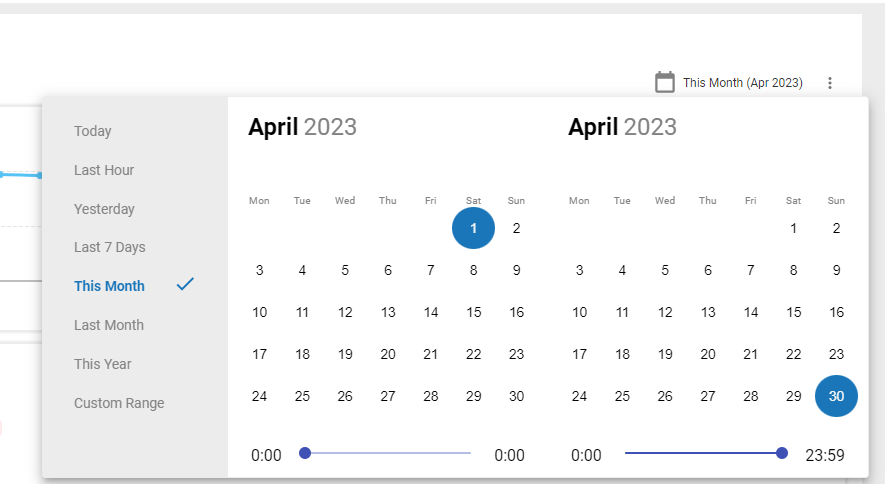
Task: Select the Today preset
Action: (x=93, y=131)
